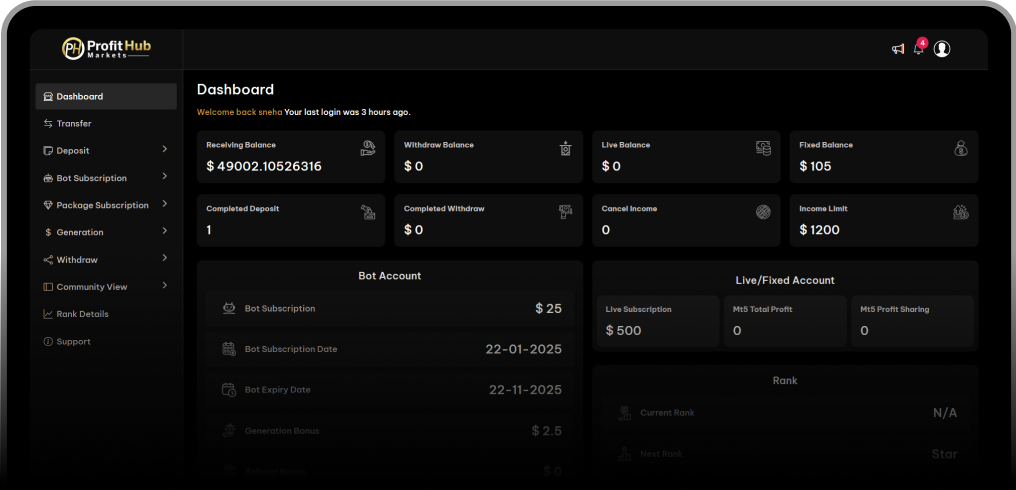Screen dimensions: 1016x490
Task: Click the Profit Hub Markets logo
Action: point(107,48)
